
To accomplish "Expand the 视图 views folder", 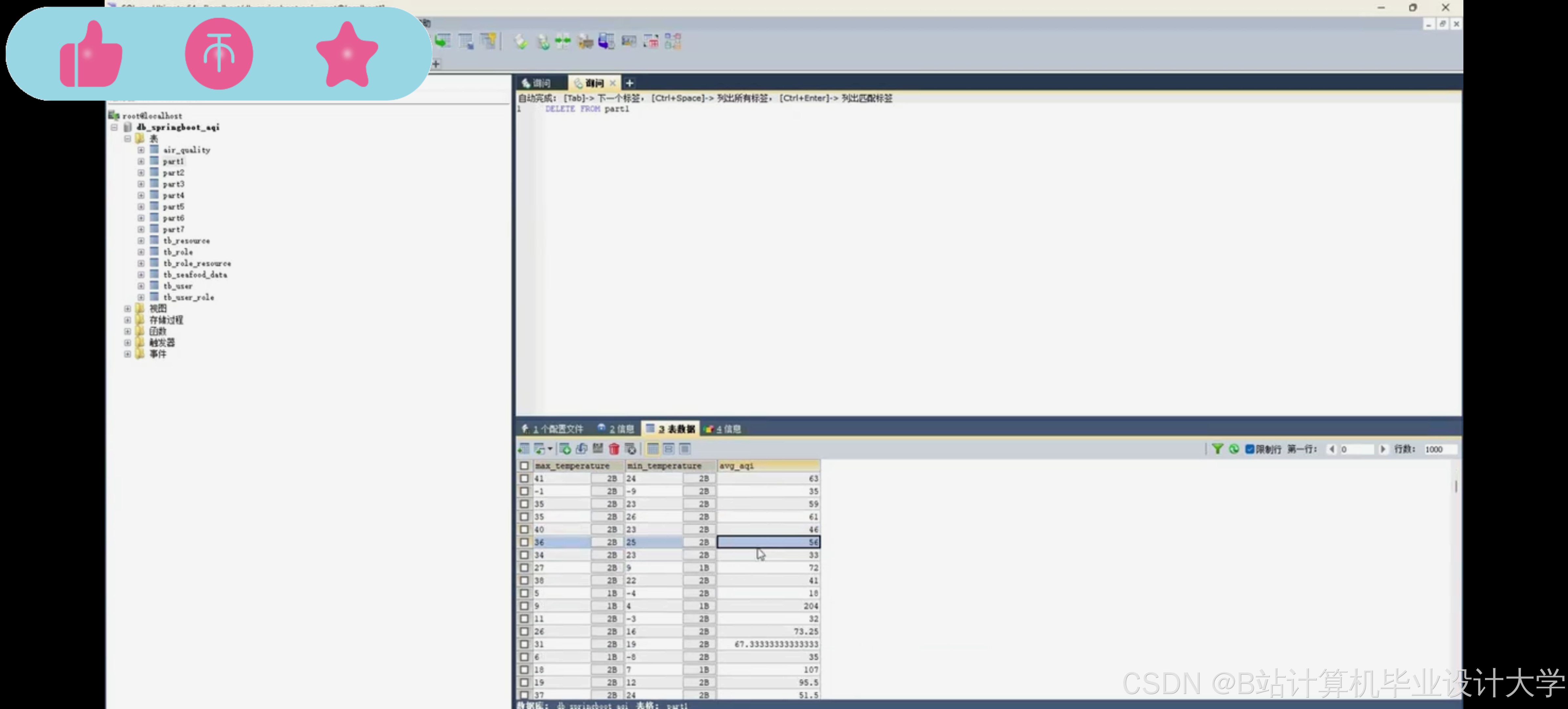I will point(127,309).
